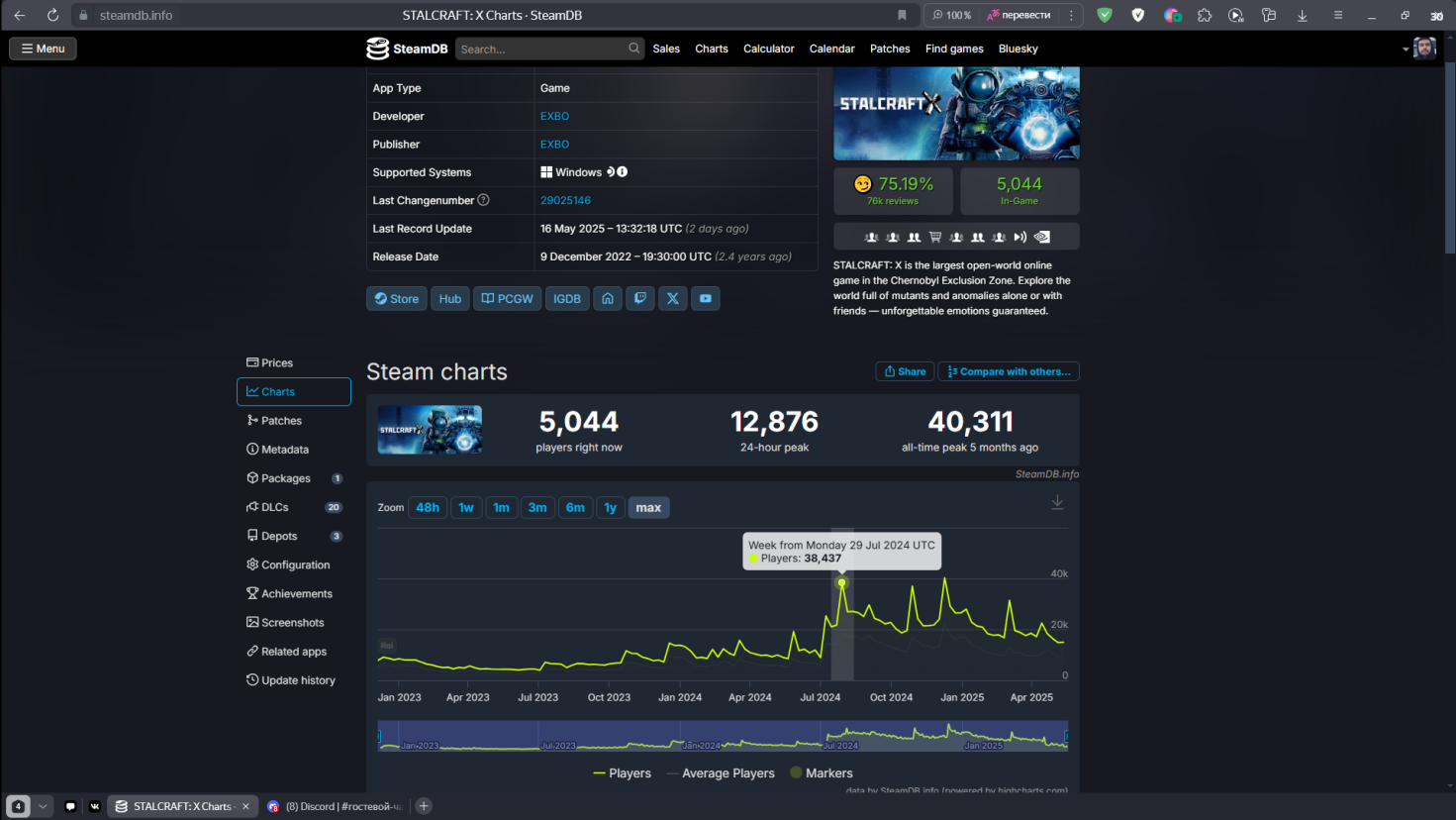Set chart zoom to 6m
The height and width of the screenshot is (820, 1456).
pos(575,507)
